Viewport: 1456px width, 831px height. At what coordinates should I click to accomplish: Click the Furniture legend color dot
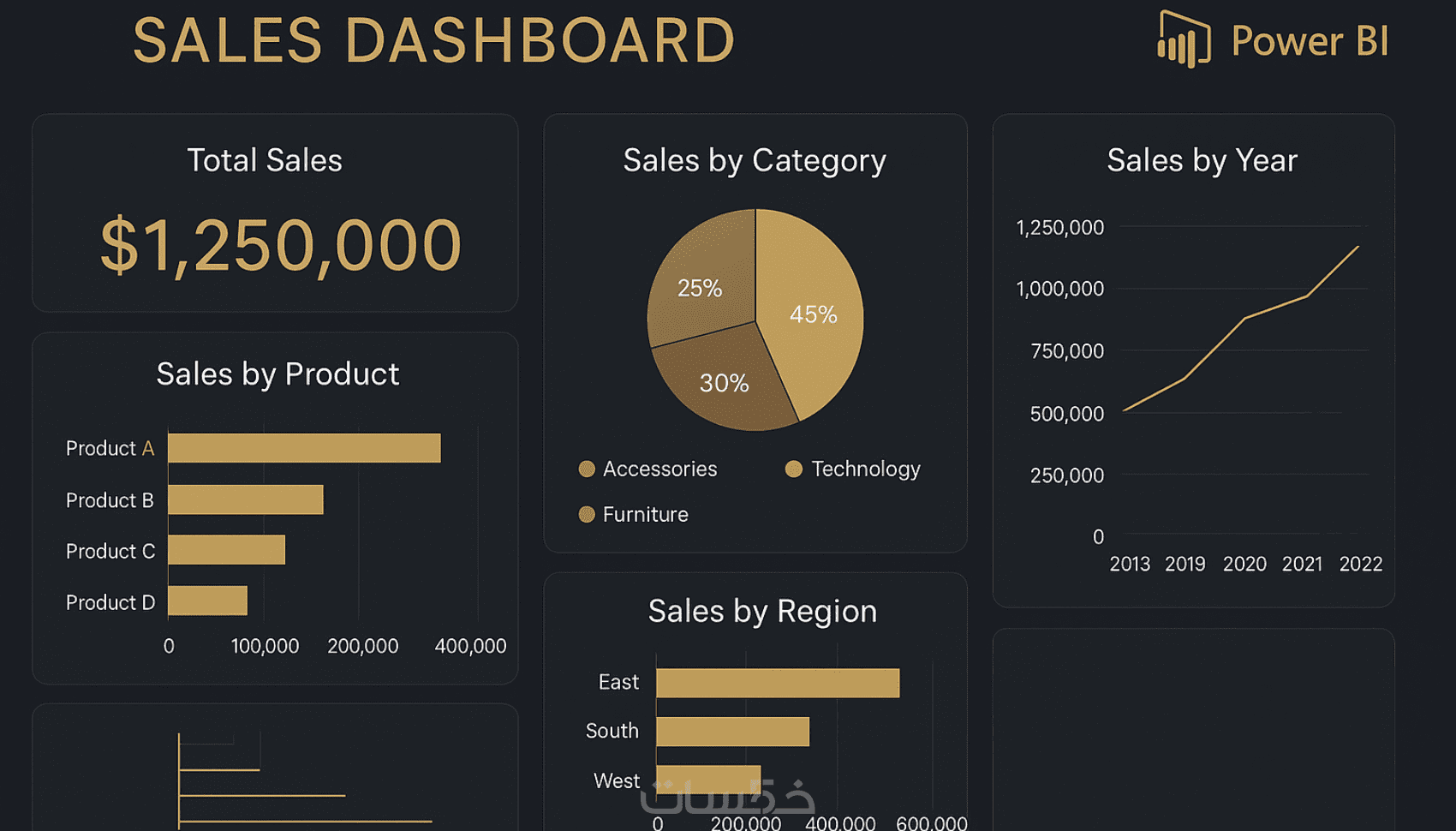(x=587, y=514)
